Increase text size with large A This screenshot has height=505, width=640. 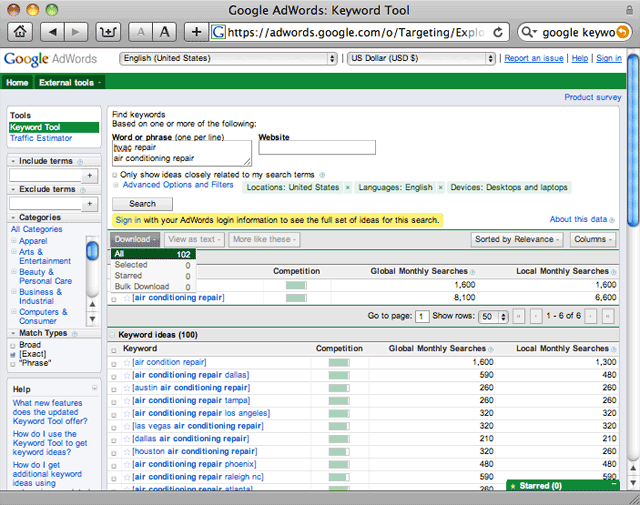click(164, 32)
